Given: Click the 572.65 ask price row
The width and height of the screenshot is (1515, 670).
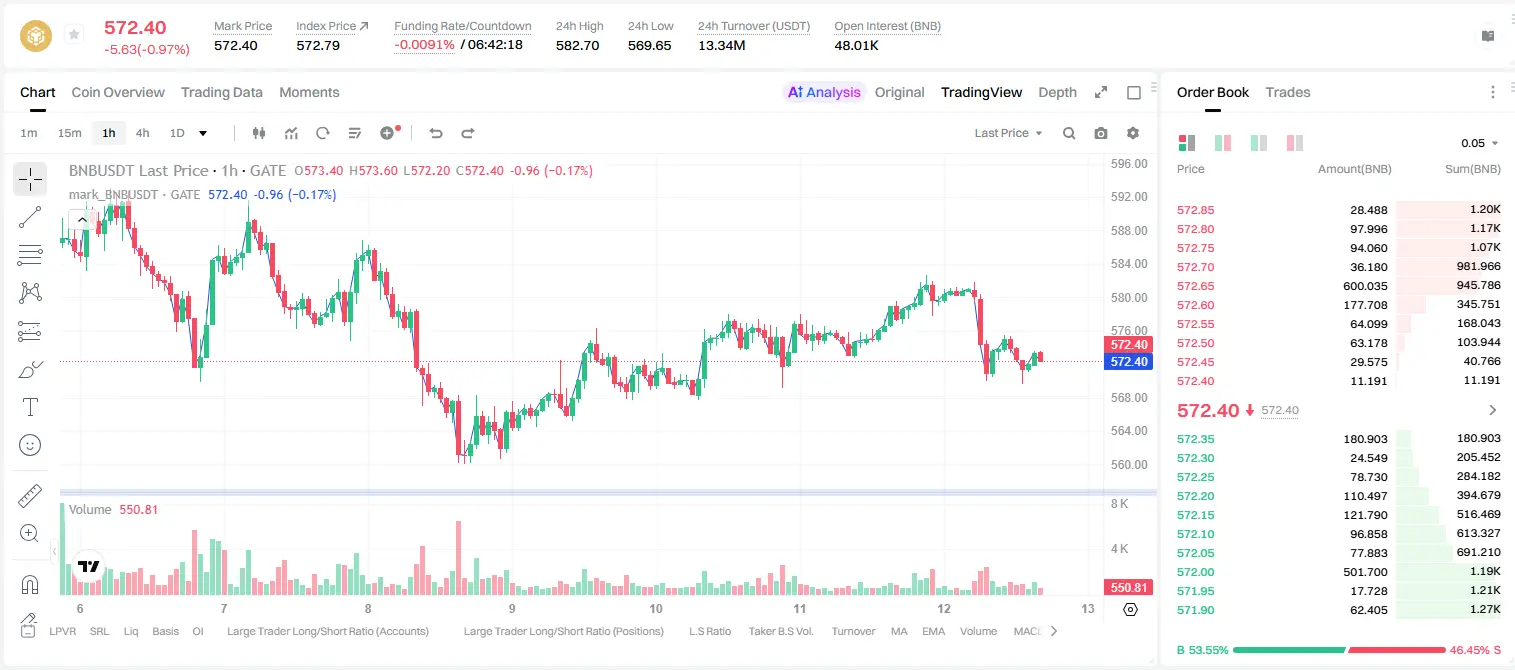Looking at the screenshot, I should pyautogui.click(x=1339, y=286).
